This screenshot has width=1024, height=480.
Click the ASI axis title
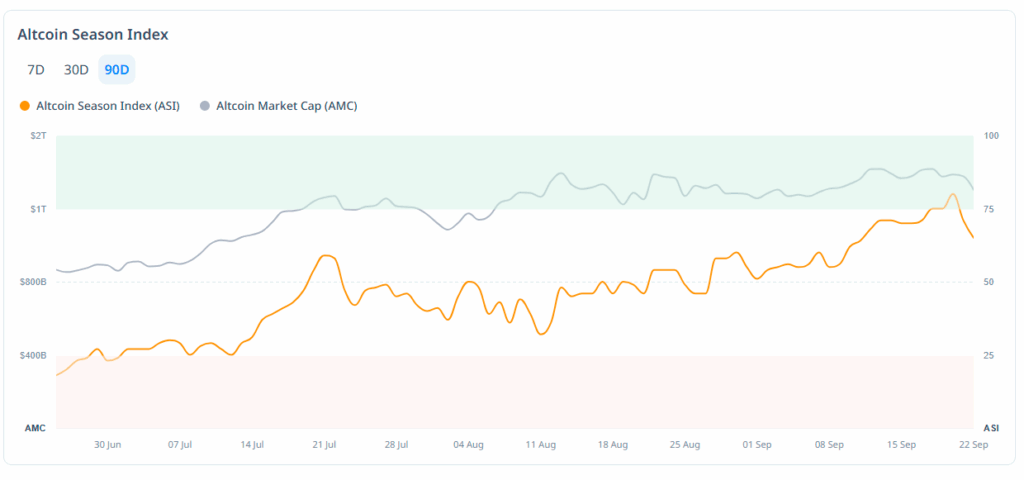(991, 428)
